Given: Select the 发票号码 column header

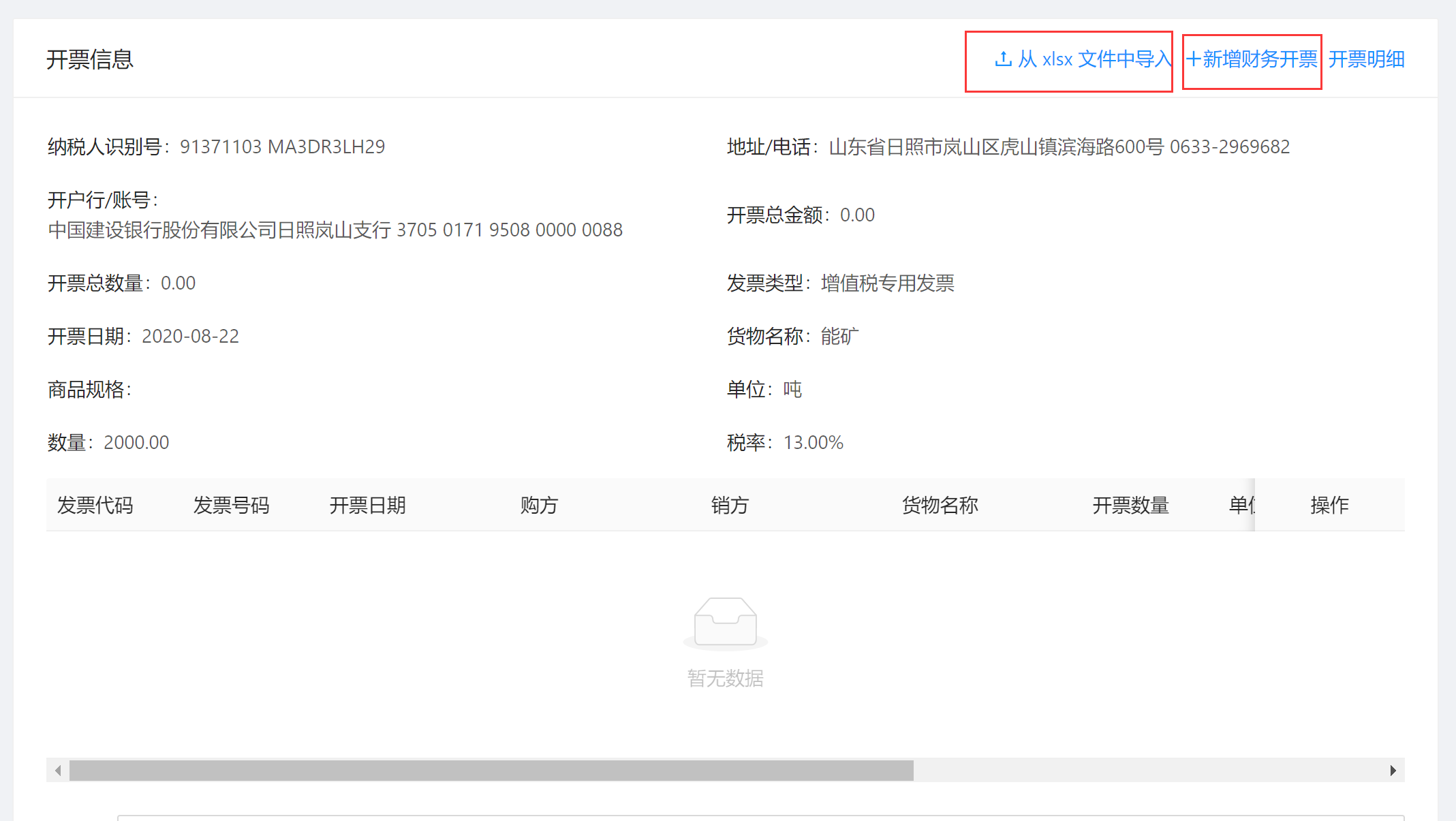Looking at the screenshot, I should [x=232, y=505].
